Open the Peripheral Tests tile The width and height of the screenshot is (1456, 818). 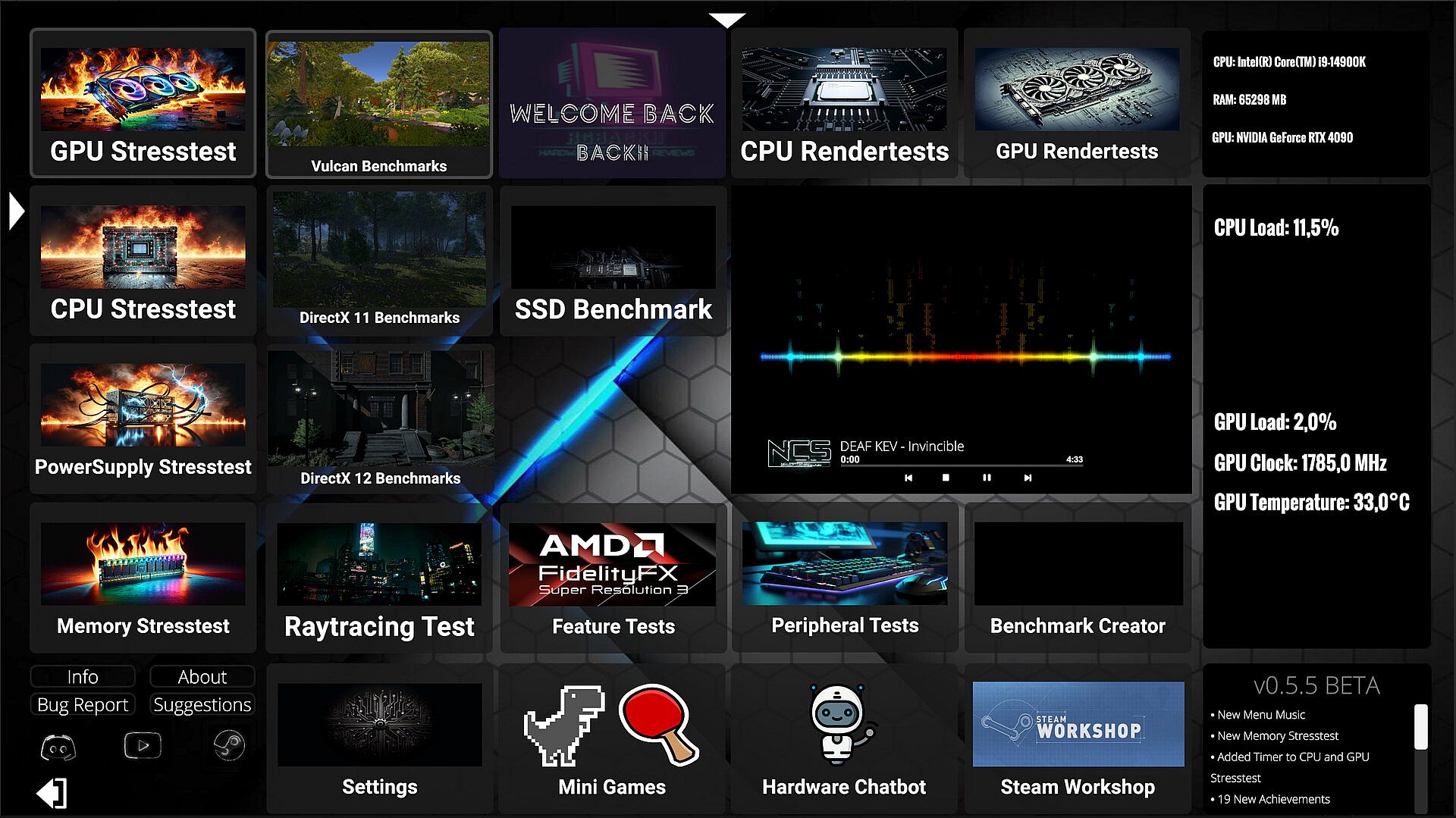coord(844,578)
